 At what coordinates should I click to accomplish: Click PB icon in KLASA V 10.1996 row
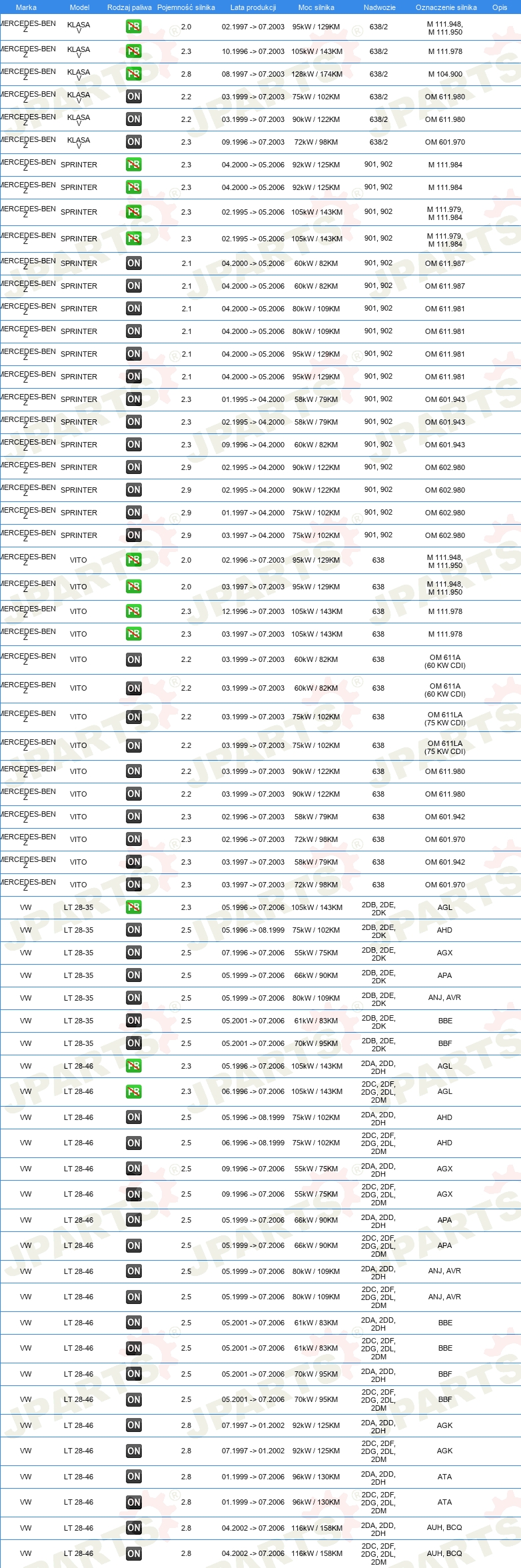134,51
